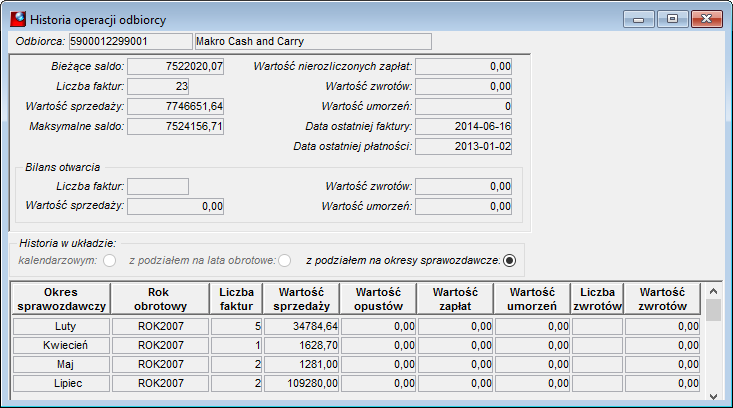Click the Wartość zapłat column header
The height and width of the screenshot is (408, 733).
455,299
